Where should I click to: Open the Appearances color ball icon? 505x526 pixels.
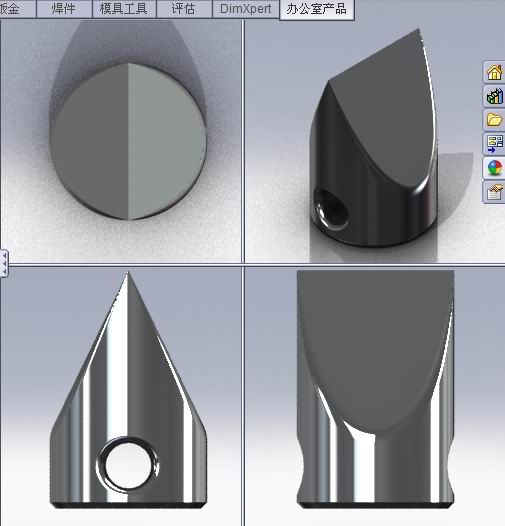(494, 168)
